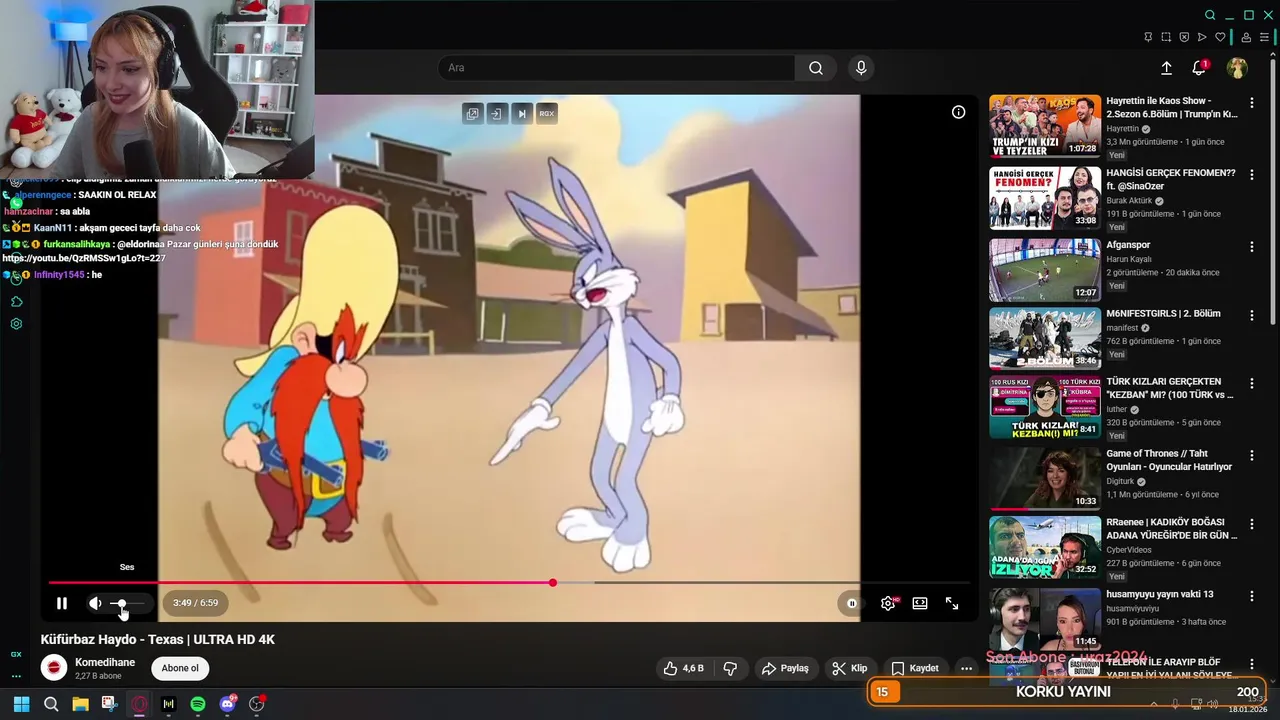1280x720 pixels.
Task: Open the Komedihane channel name
Action: (x=105, y=662)
